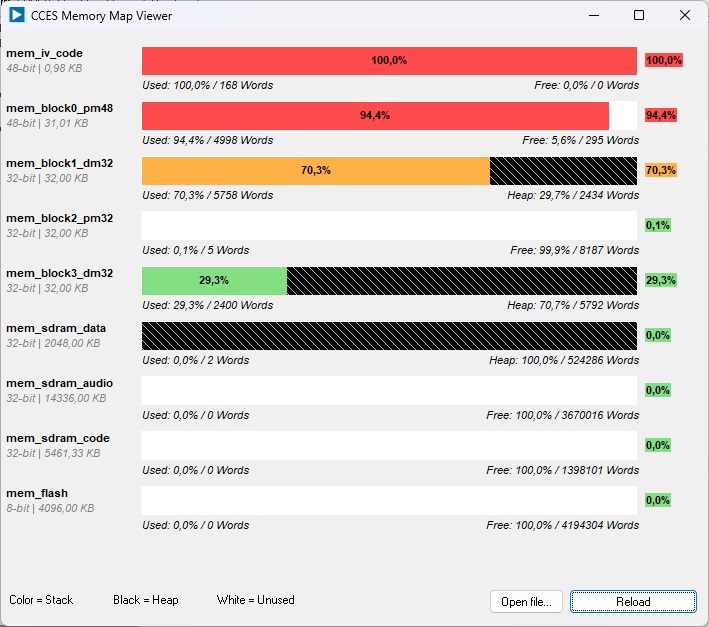Click 'Free: 100,0% / 1398101 Words' text
Viewport: 709px width, 627px height.
tap(563, 471)
